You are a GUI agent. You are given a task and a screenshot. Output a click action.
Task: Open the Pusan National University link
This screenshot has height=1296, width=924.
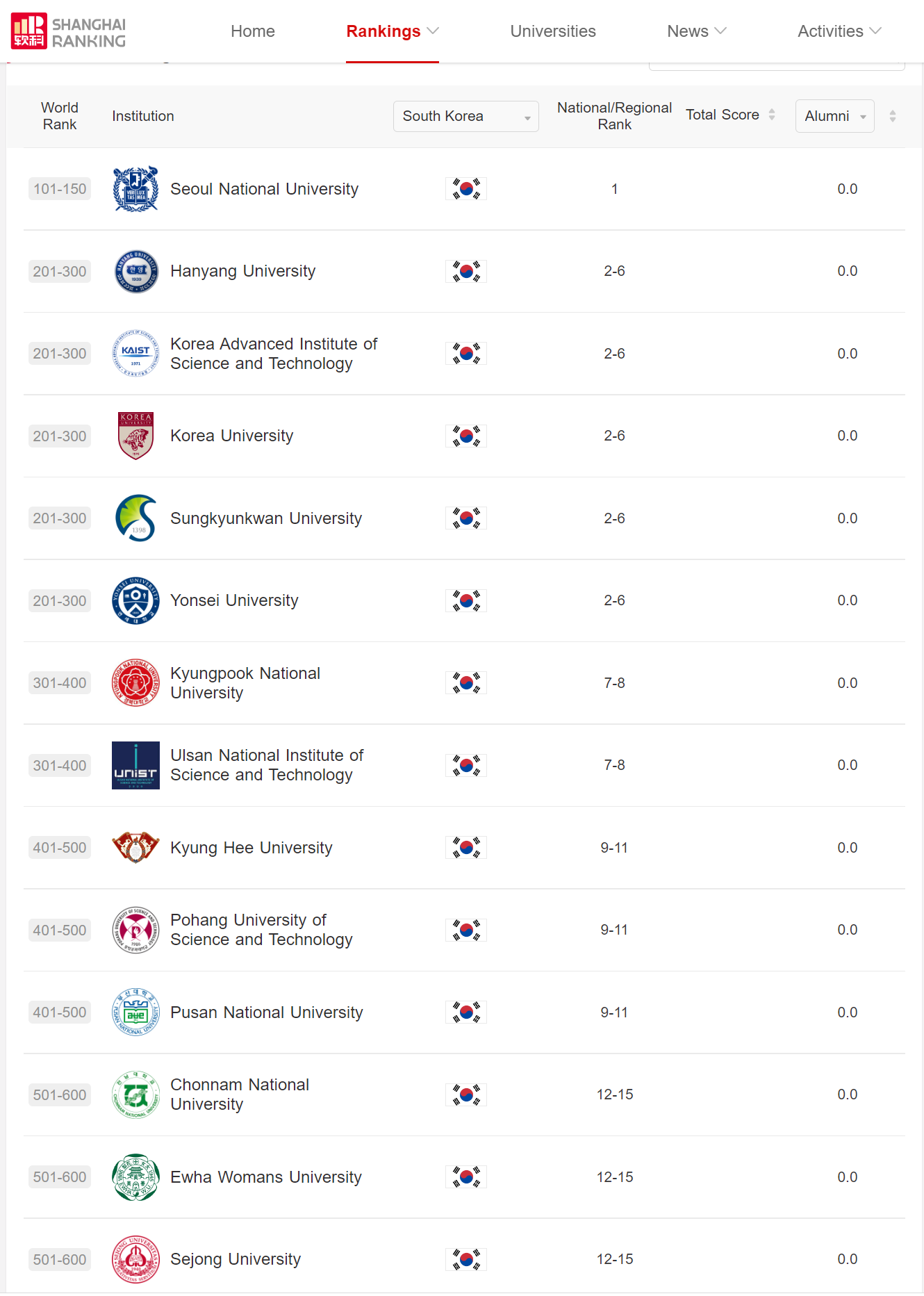(266, 1012)
